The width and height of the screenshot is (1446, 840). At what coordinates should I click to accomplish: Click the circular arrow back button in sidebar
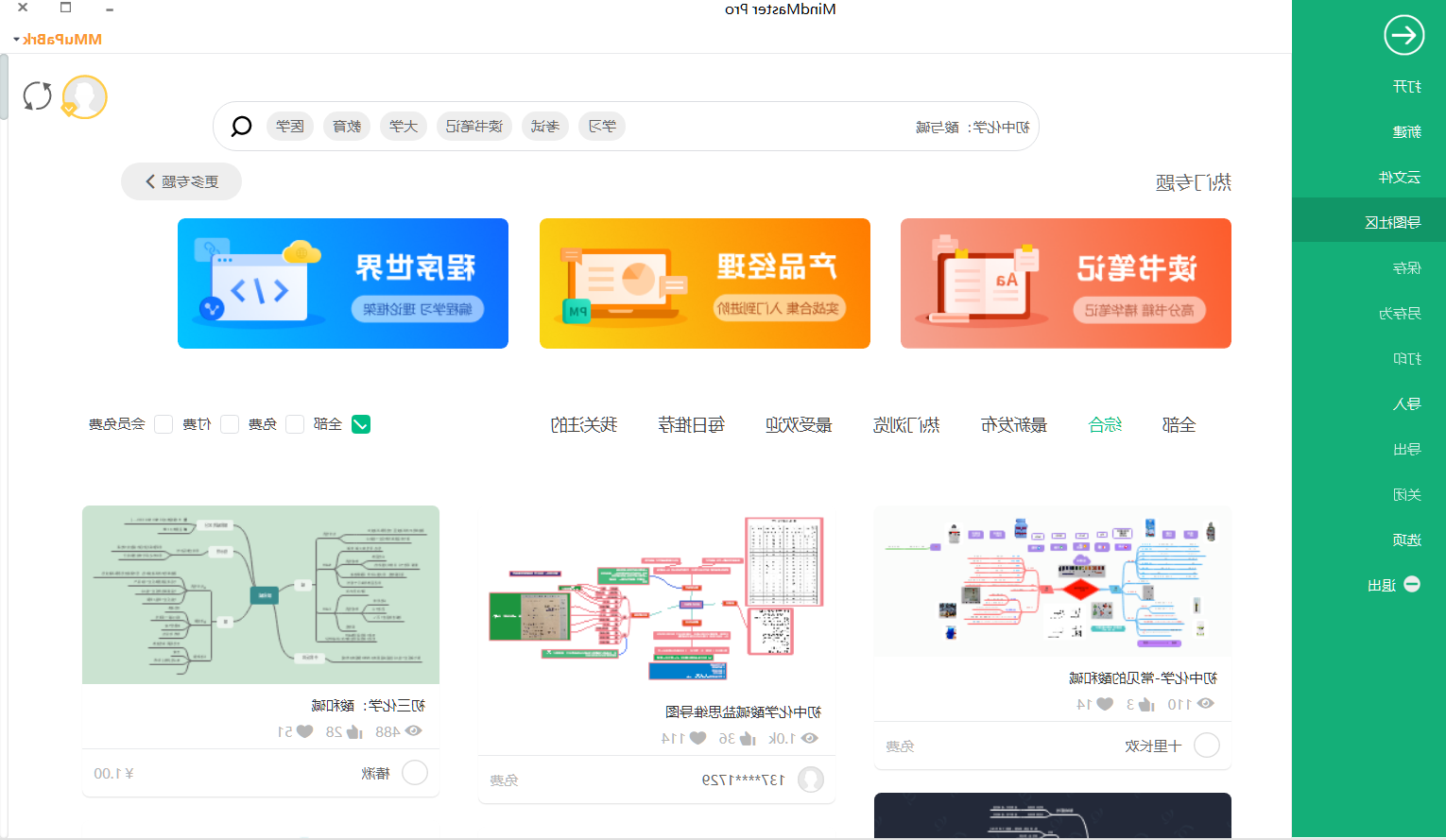[x=1403, y=36]
